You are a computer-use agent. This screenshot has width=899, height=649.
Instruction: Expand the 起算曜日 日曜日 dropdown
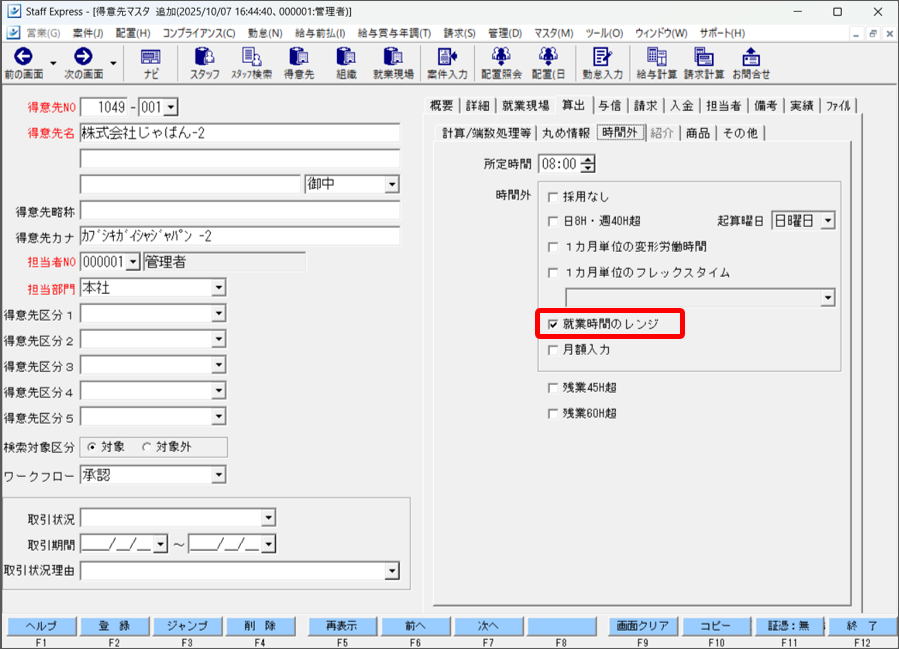(x=827, y=221)
